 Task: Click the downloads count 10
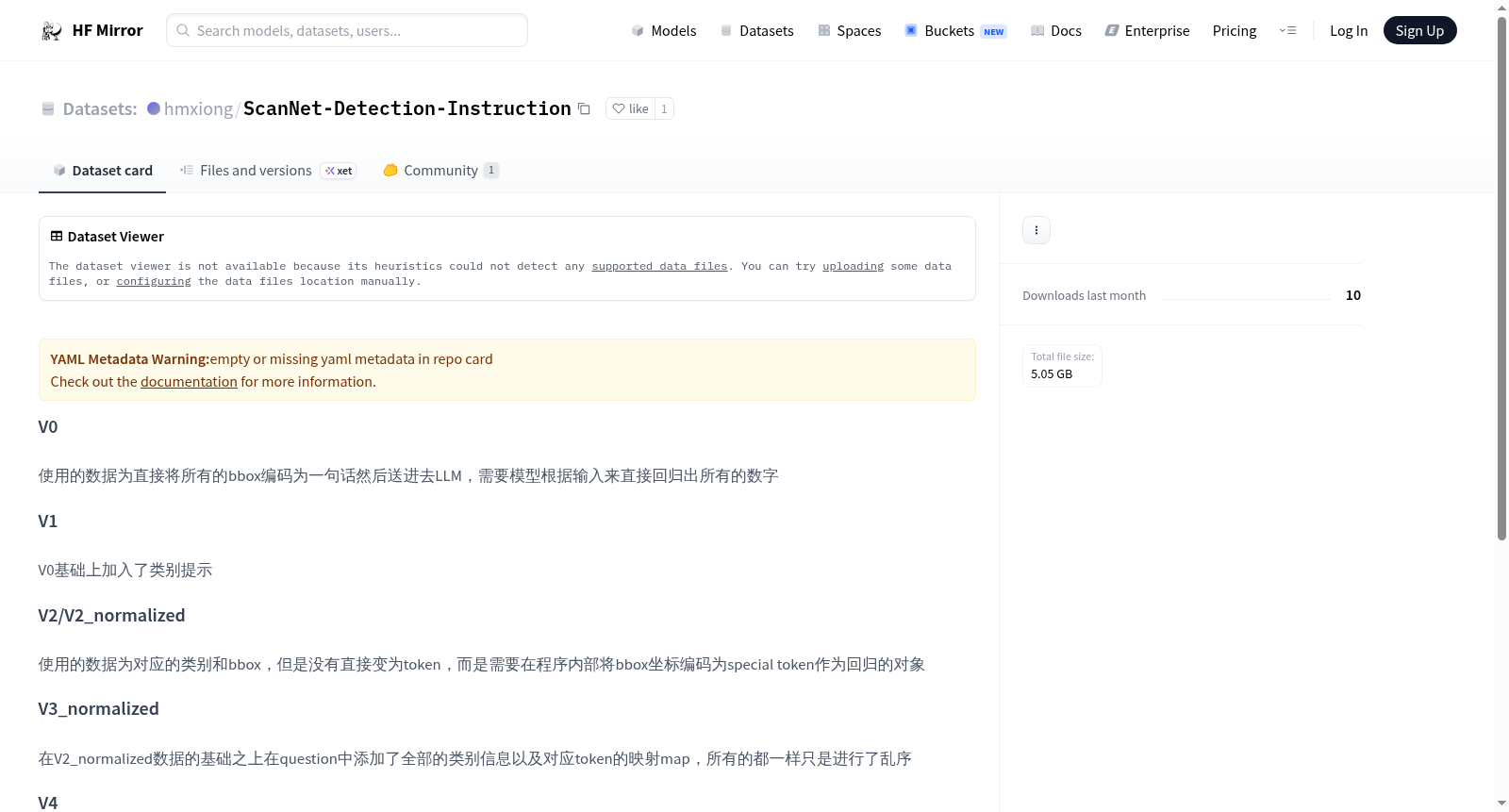pyautogui.click(x=1353, y=295)
